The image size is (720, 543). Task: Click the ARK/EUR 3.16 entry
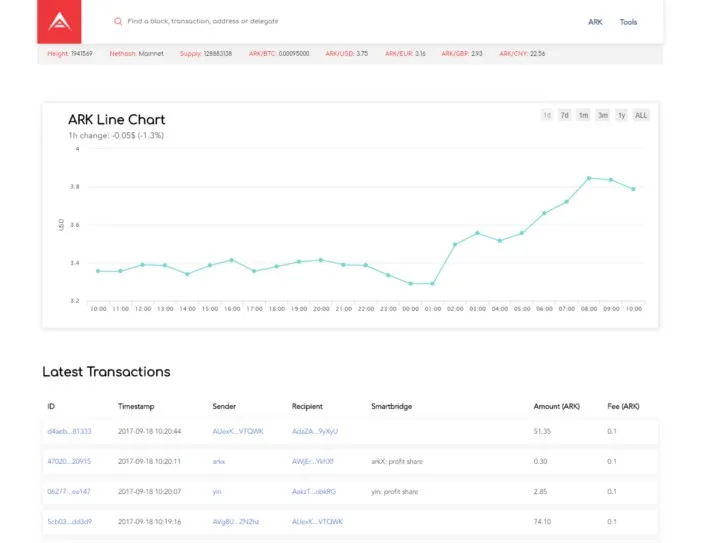coord(405,54)
